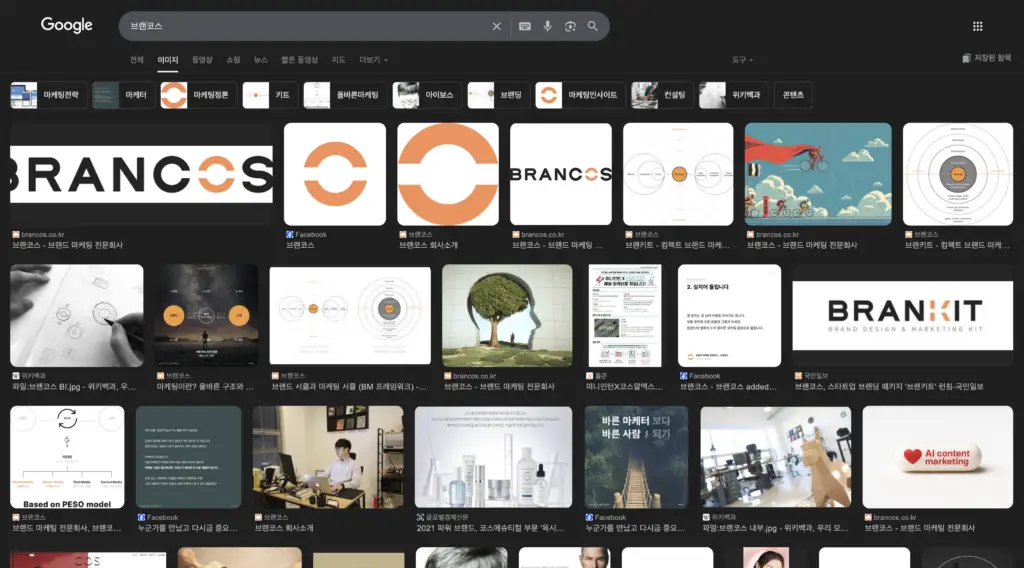Click the magnifying glass search button
This screenshot has width=1024, height=568.
tap(592, 26)
